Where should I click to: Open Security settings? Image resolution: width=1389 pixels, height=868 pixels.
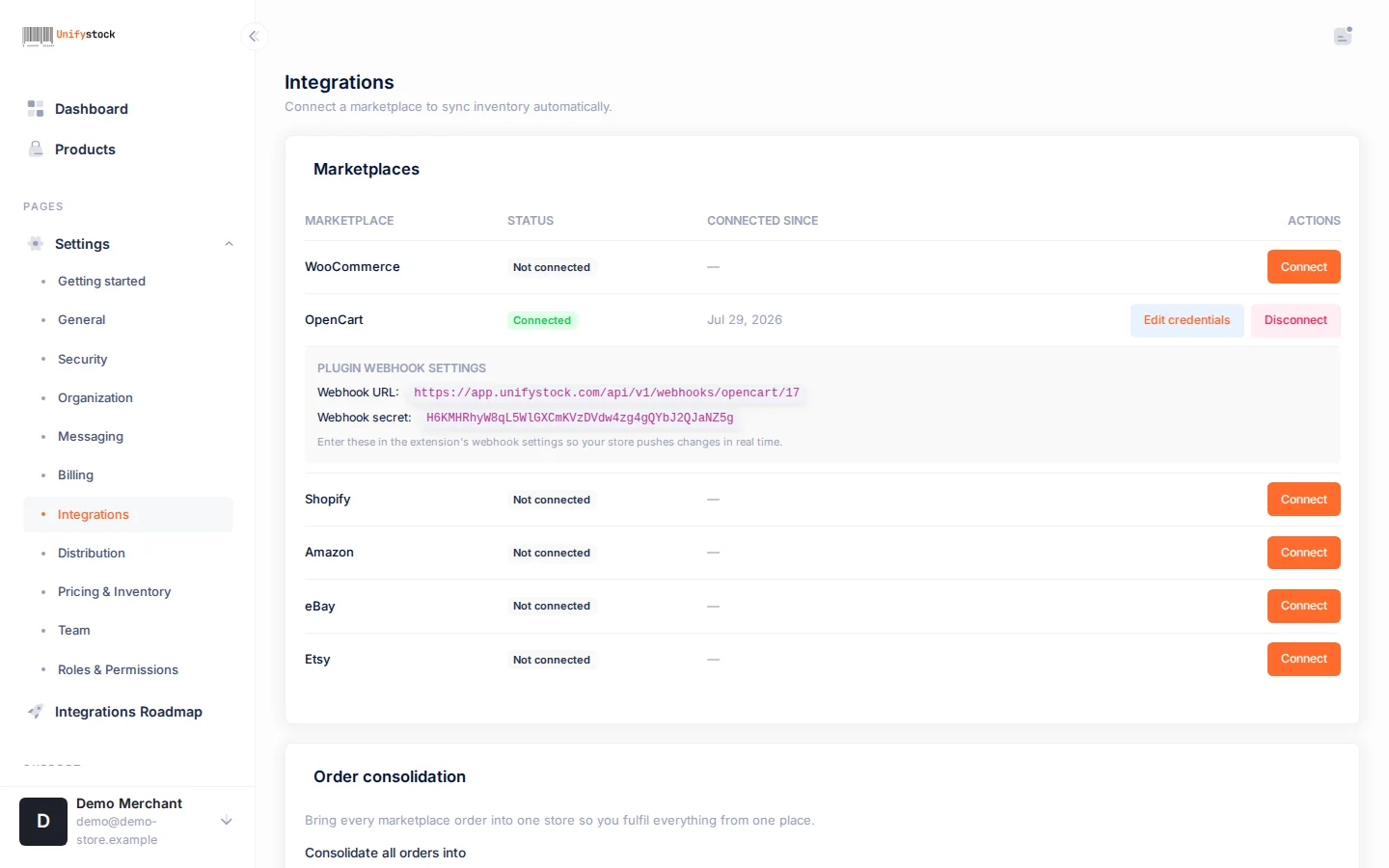pos(82,360)
